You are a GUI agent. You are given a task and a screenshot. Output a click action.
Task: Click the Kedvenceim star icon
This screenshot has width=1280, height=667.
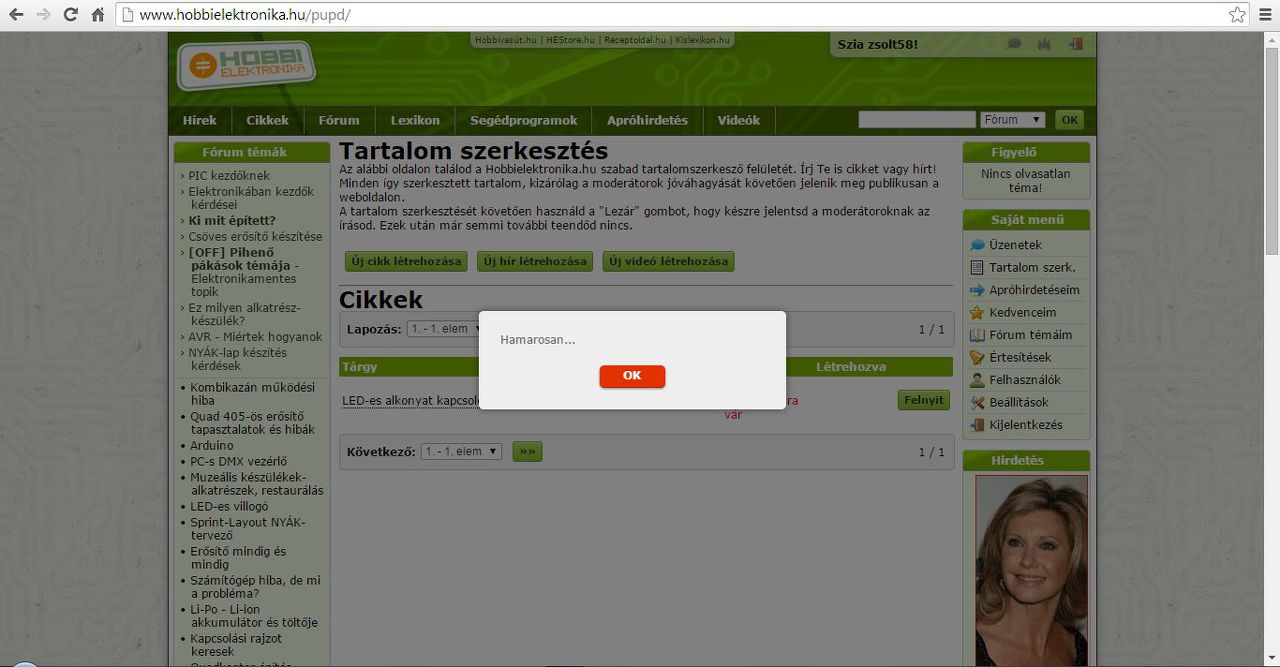pyautogui.click(x=977, y=313)
